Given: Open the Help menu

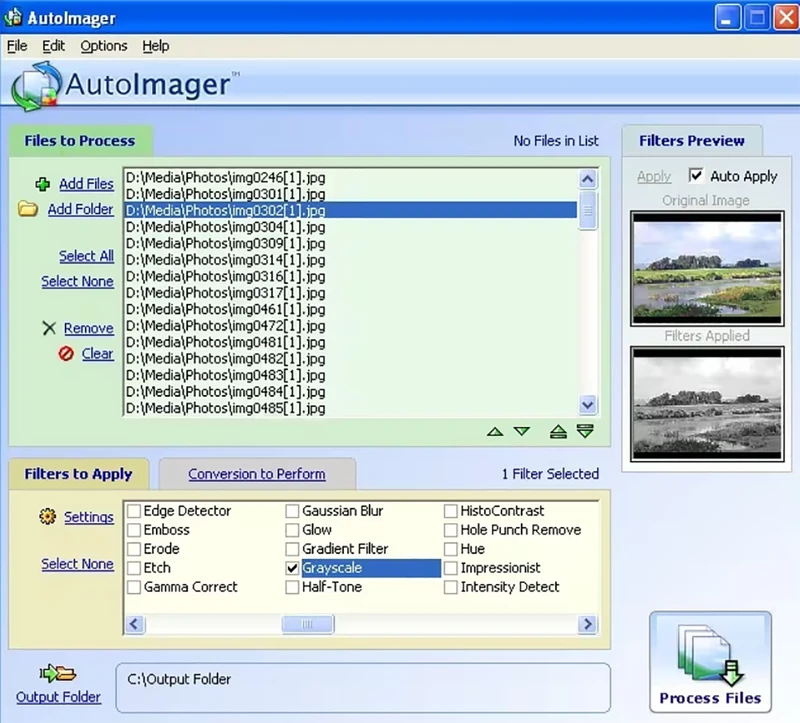Looking at the screenshot, I should click(156, 46).
